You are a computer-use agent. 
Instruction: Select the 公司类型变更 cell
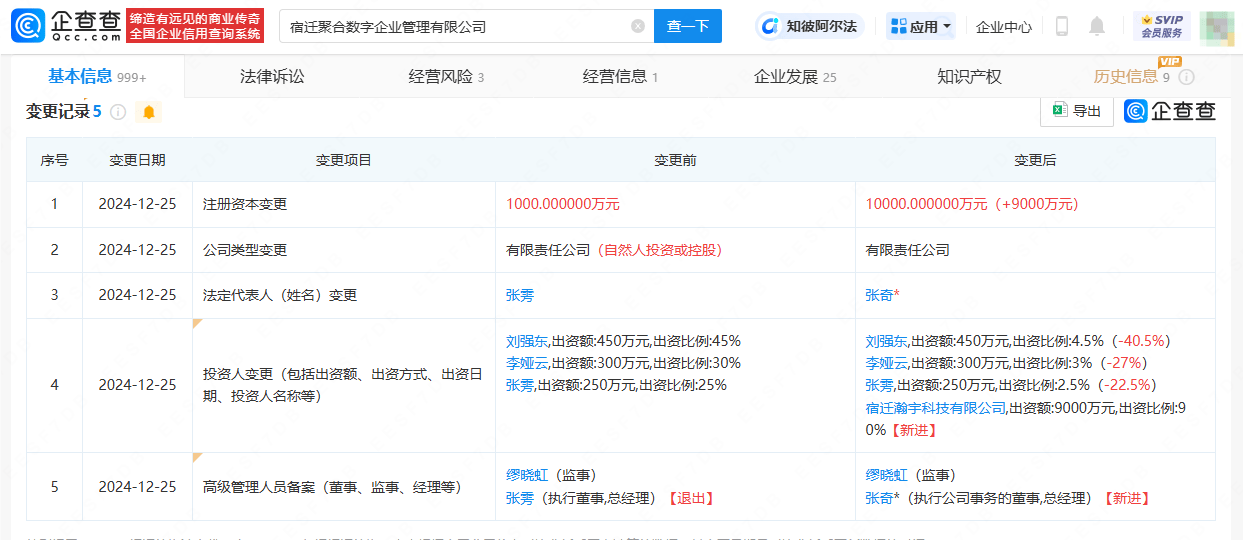[x=344, y=250]
